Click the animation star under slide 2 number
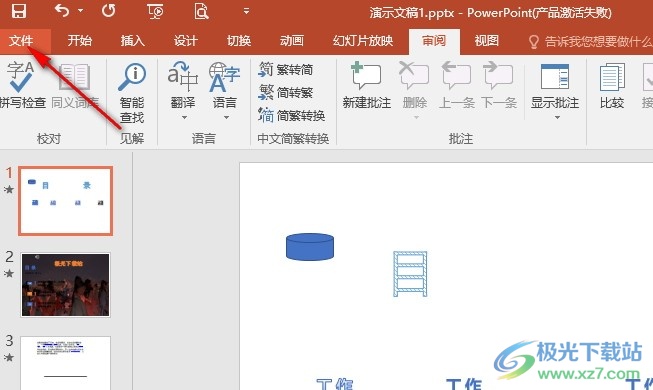653x390 pixels. click(8, 274)
